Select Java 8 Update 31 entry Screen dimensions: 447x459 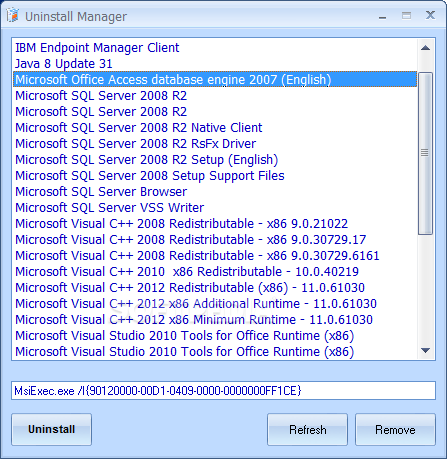(x=215, y=64)
